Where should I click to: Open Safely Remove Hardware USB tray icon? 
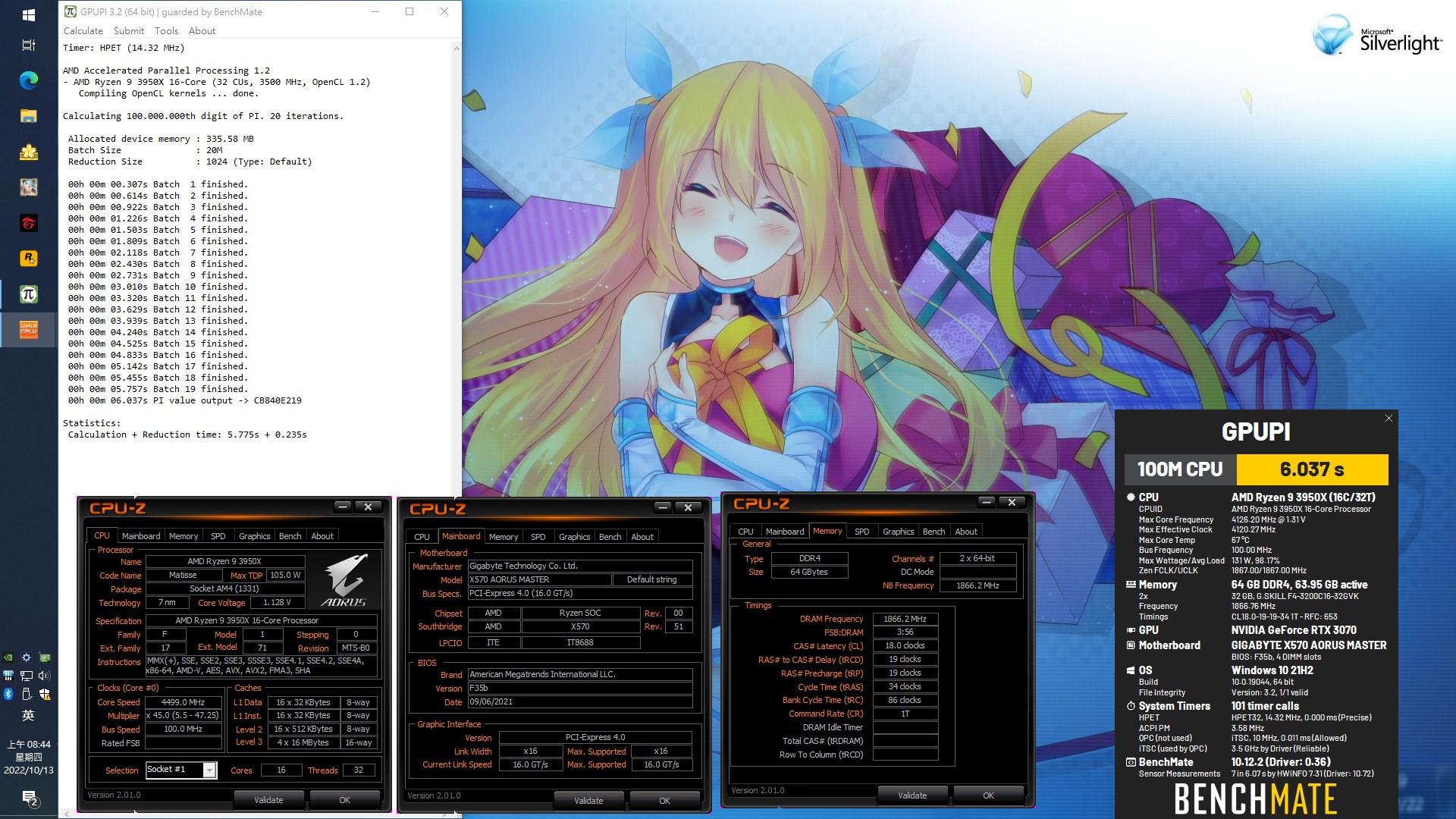point(27,694)
